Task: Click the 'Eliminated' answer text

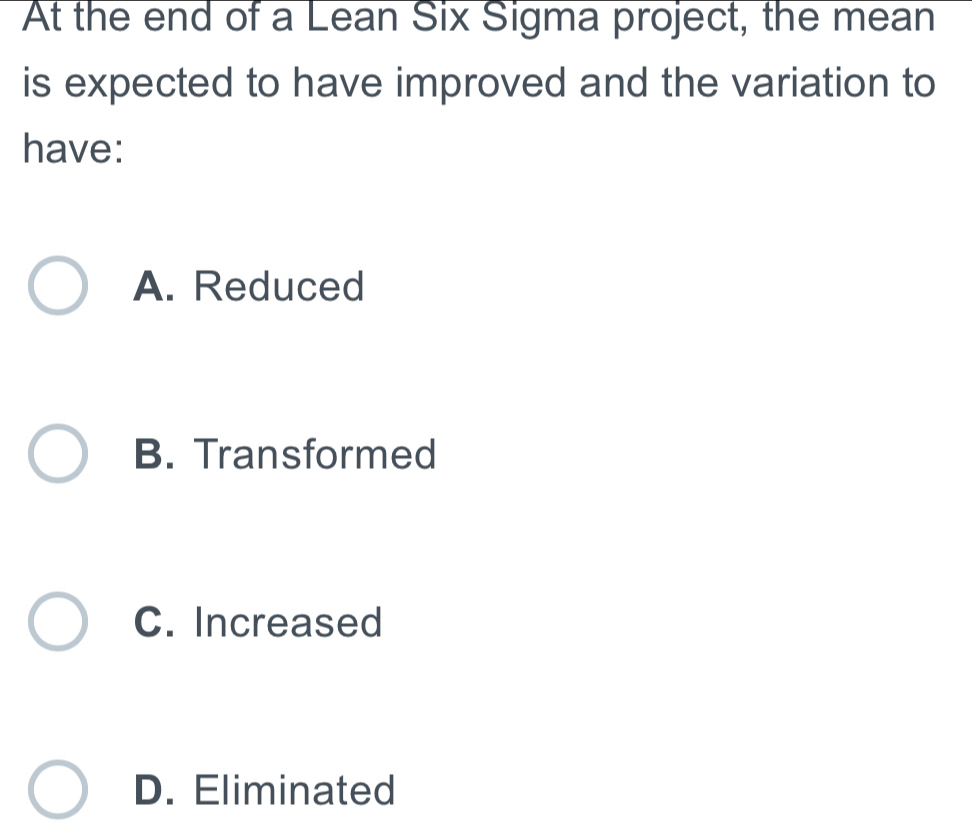Action: 295,790
